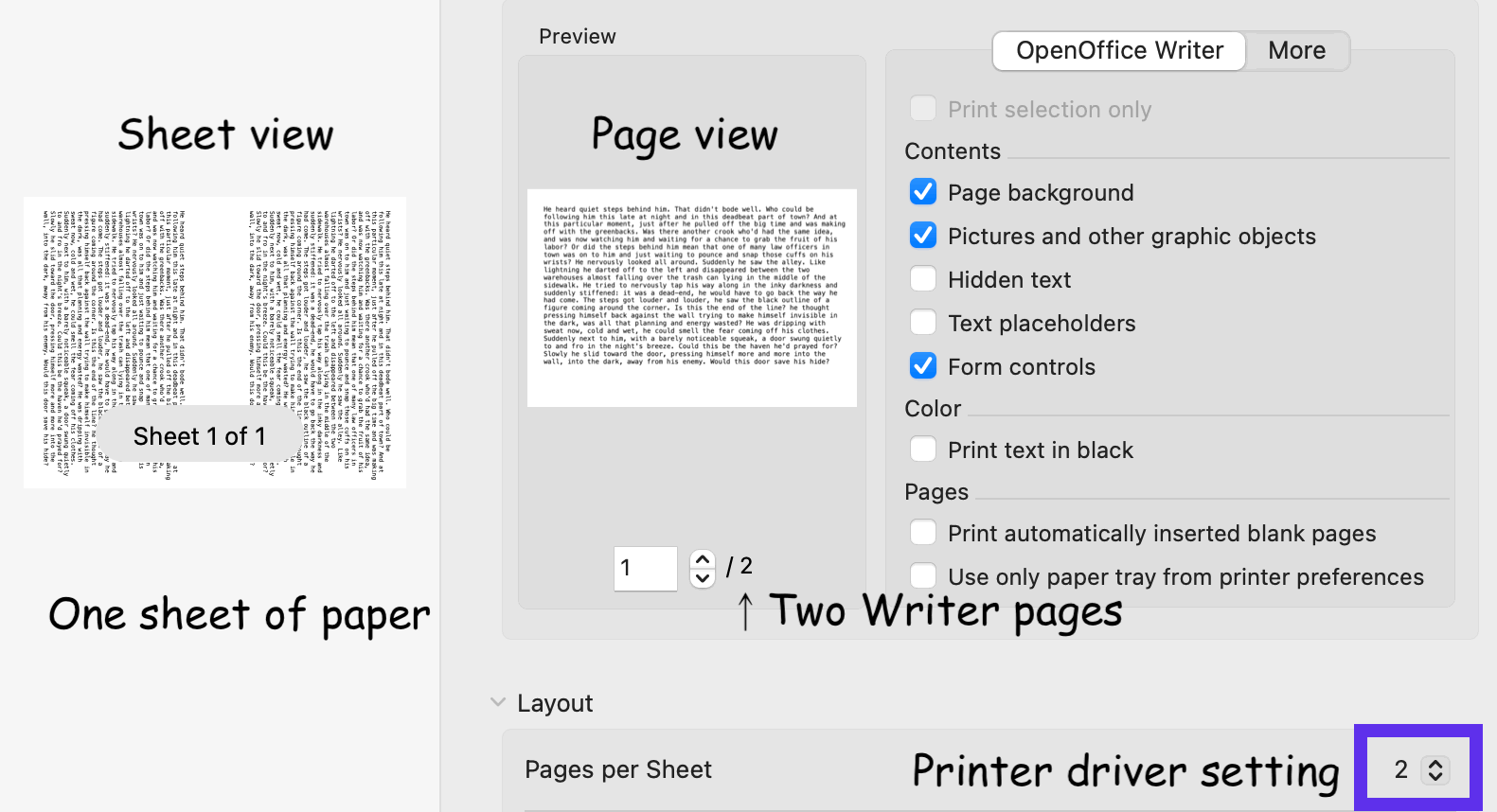Click the Preview heading text
Viewport: 1497px width, 812px height.
coord(578,37)
